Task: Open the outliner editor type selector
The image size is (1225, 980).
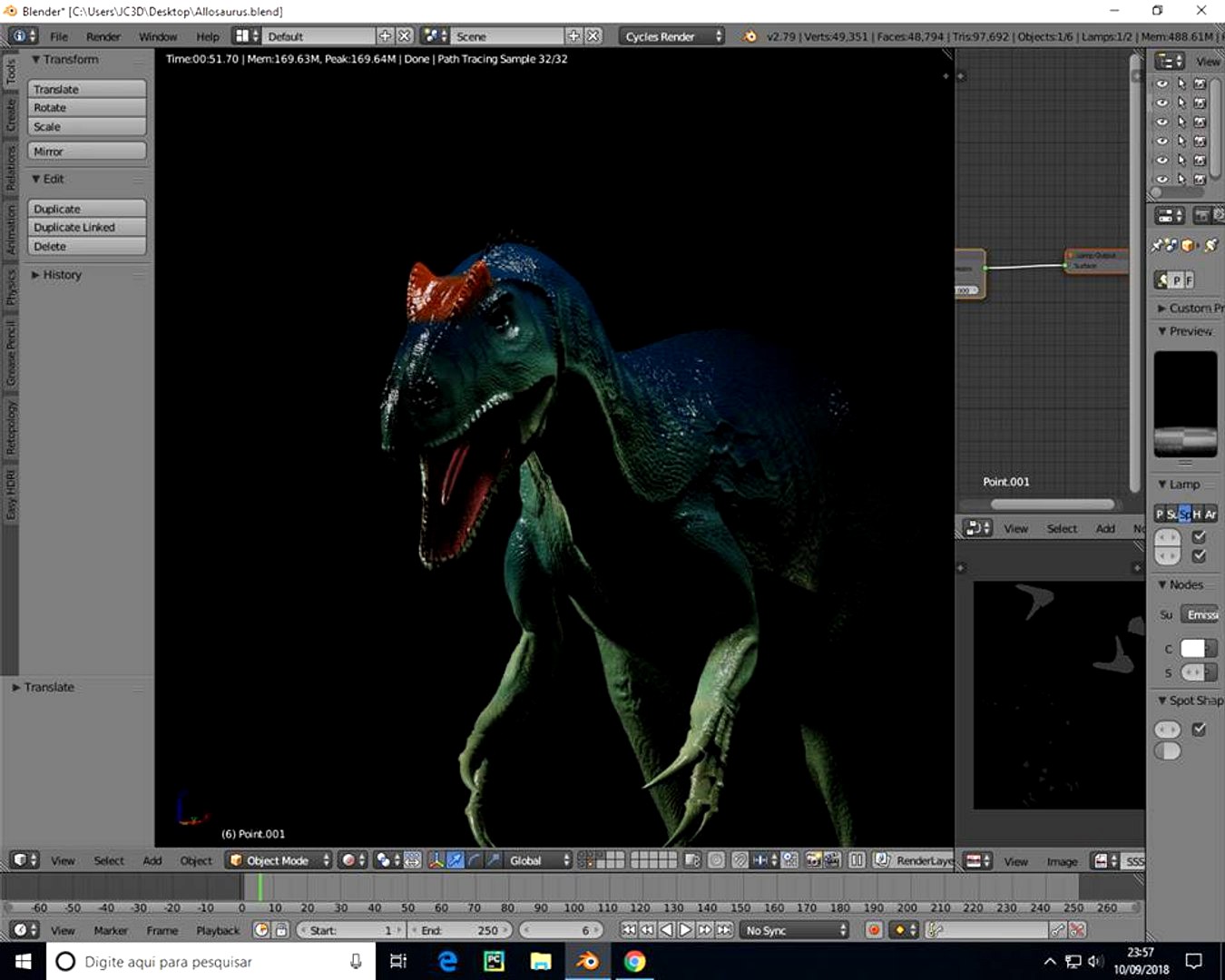Action: pos(1169,61)
